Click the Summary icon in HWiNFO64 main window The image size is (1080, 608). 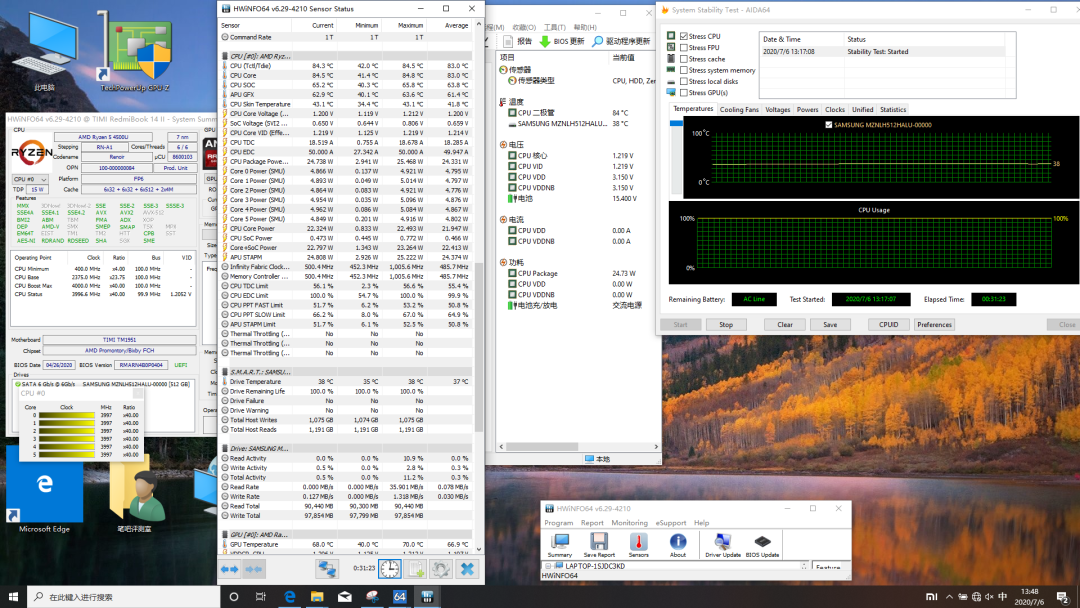(x=560, y=545)
